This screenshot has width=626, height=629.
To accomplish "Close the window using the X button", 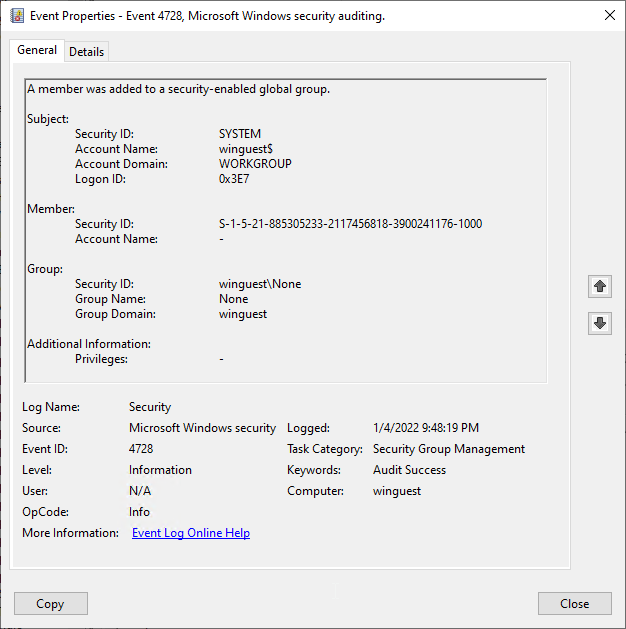I will click(610, 15).
